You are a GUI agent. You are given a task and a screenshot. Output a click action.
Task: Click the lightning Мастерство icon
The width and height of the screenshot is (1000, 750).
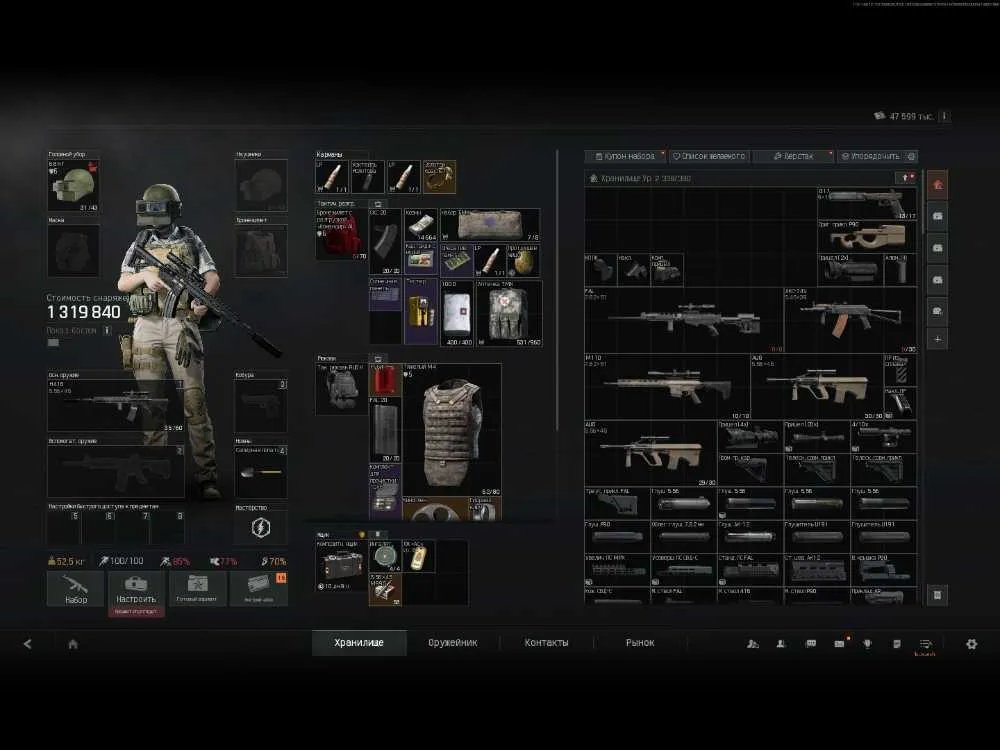coord(261,527)
